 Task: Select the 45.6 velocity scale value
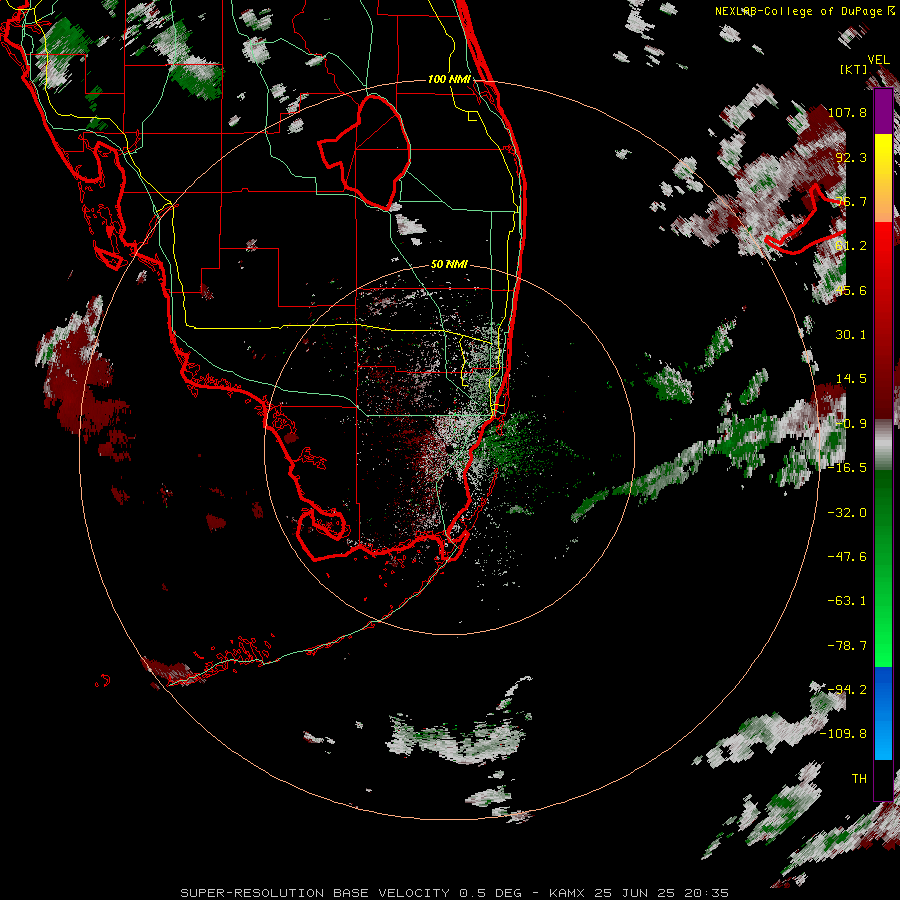(851, 290)
